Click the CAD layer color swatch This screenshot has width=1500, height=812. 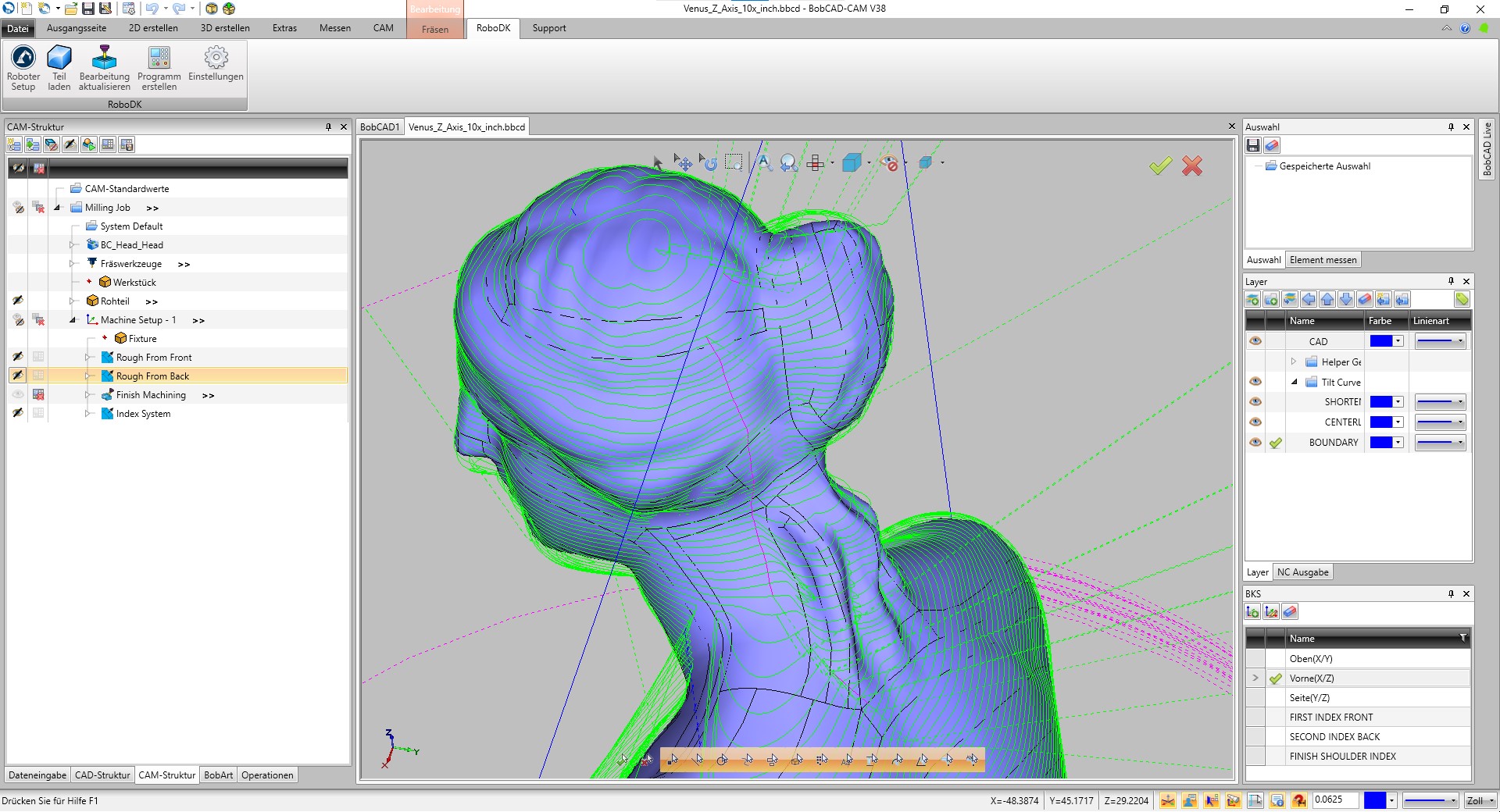[1382, 341]
